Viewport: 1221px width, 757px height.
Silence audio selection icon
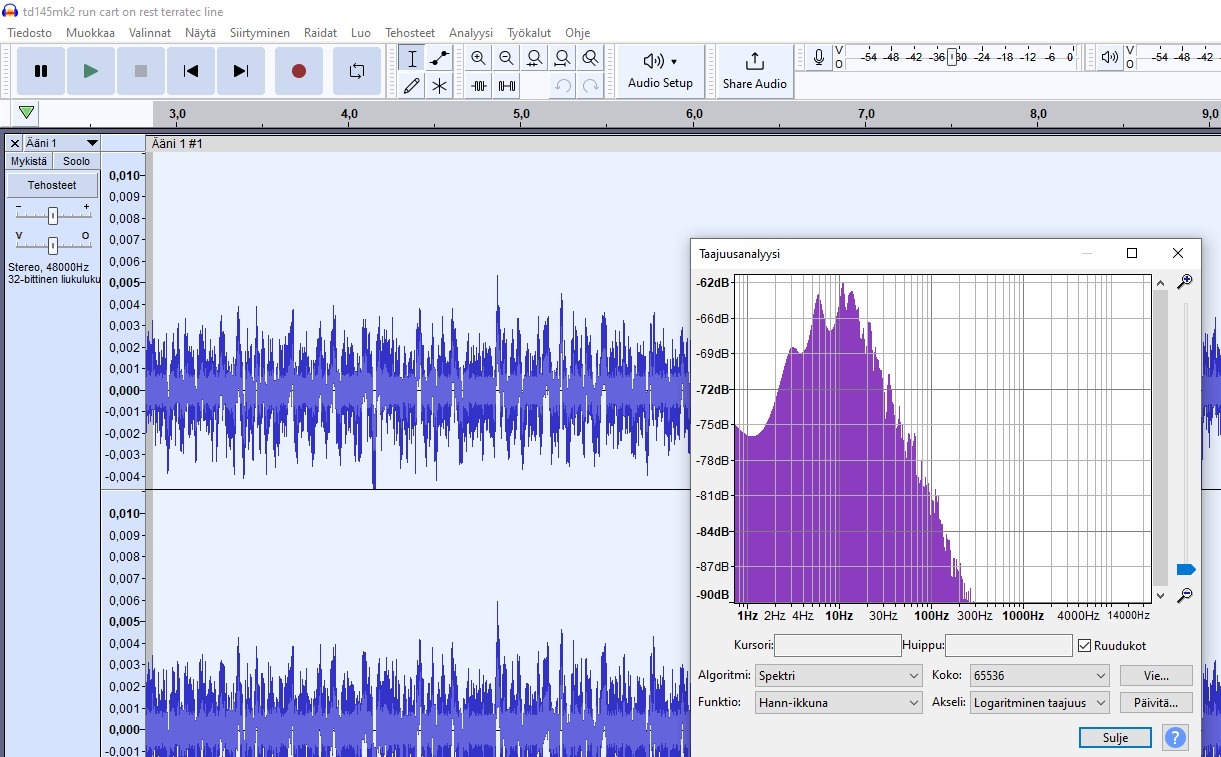coord(507,86)
